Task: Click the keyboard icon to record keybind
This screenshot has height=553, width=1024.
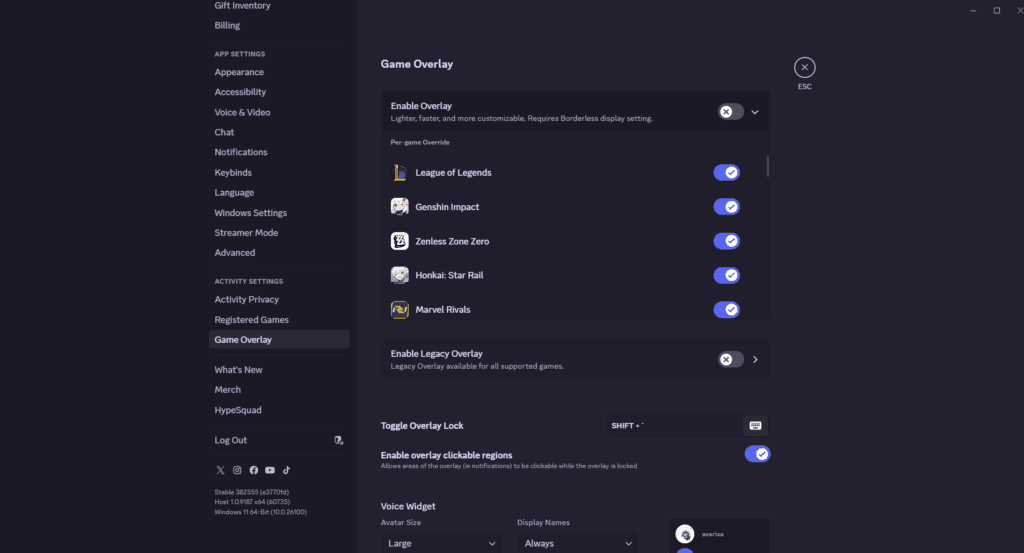Action: pyautogui.click(x=755, y=426)
